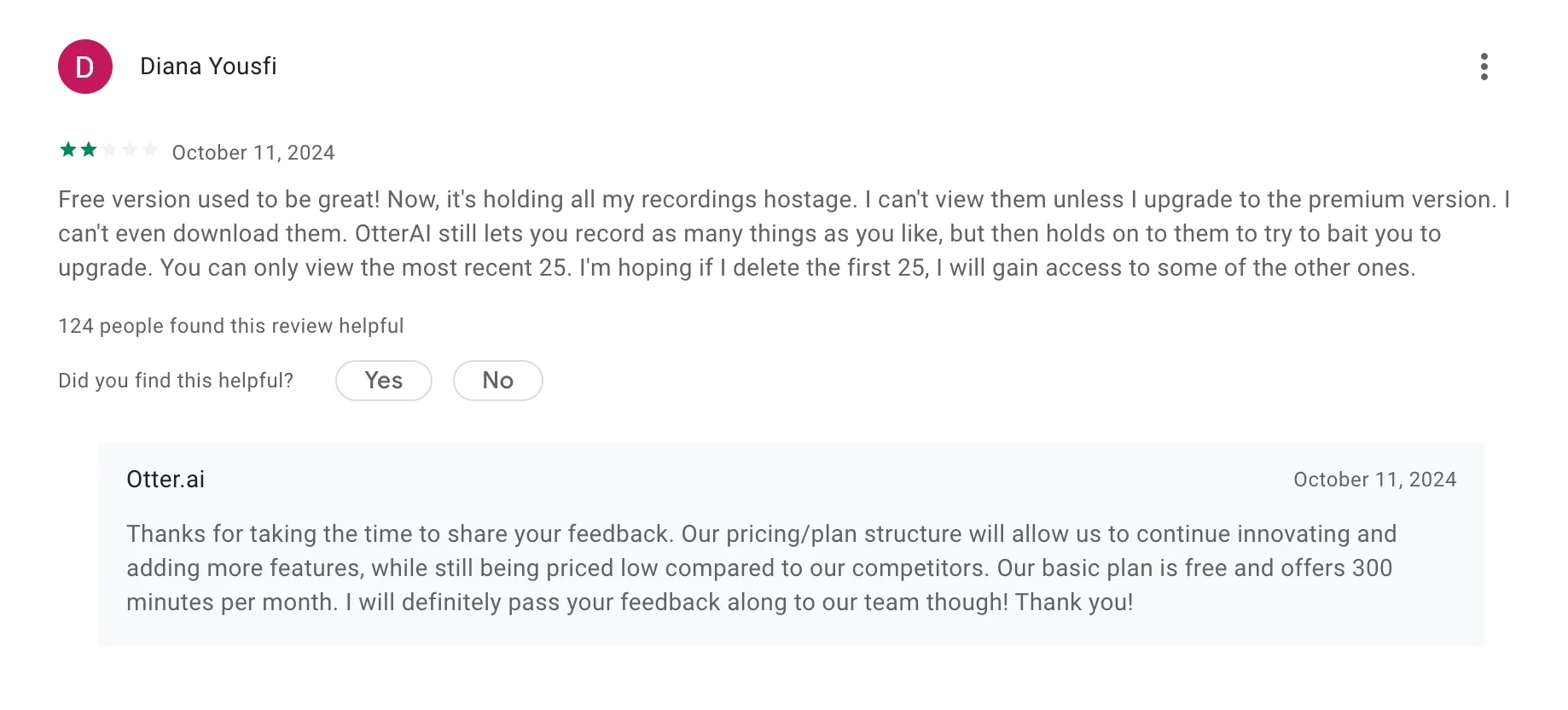The width and height of the screenshot is (1568, 710).
Task: Select the first green rating star
Action: click(68, 150)
